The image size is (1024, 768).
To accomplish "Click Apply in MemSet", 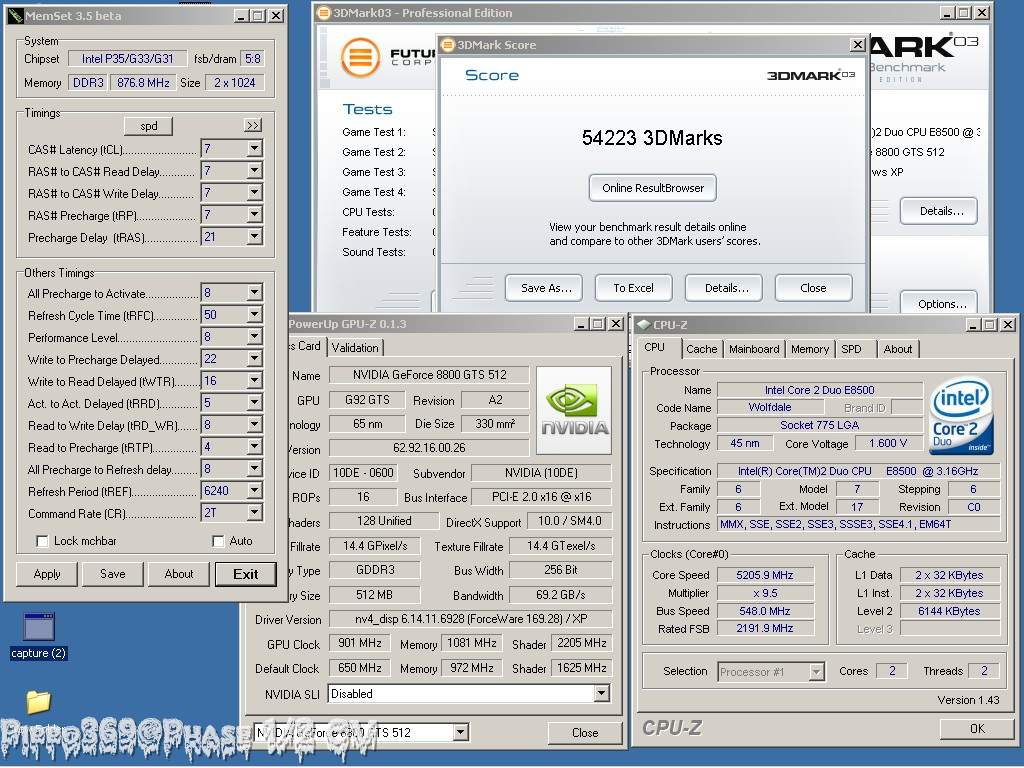I will tap(47, 574).
